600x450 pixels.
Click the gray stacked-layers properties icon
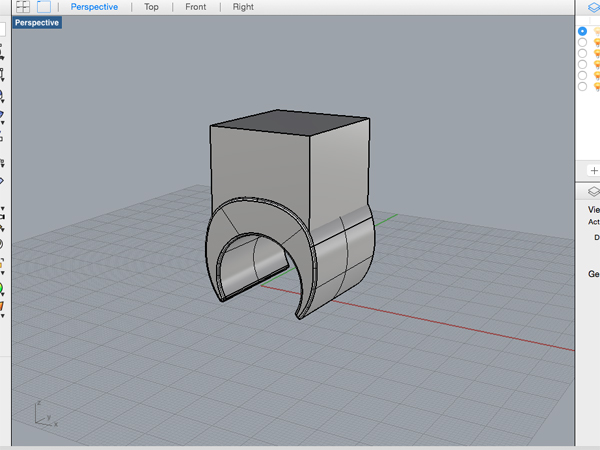click(x=594, y=191)
